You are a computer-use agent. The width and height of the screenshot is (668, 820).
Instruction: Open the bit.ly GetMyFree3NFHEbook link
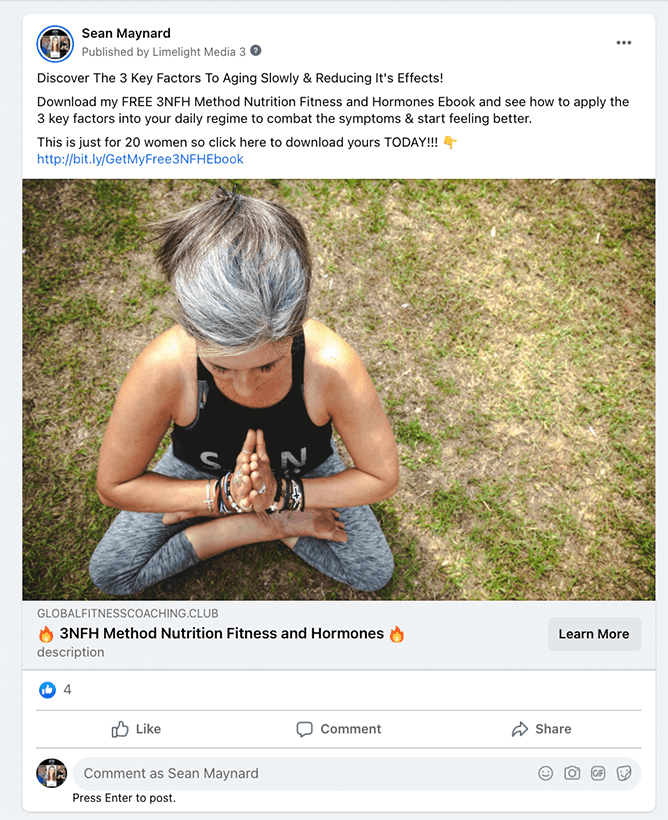pyautogui.click(x=140, y=159)
